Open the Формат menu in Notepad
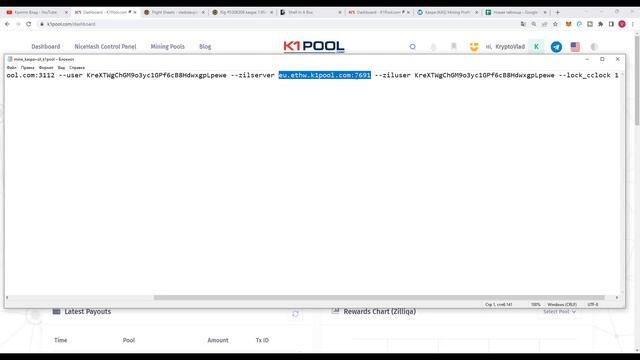The height and width of the screenshot is (360, 640). [x=46, y=67]
